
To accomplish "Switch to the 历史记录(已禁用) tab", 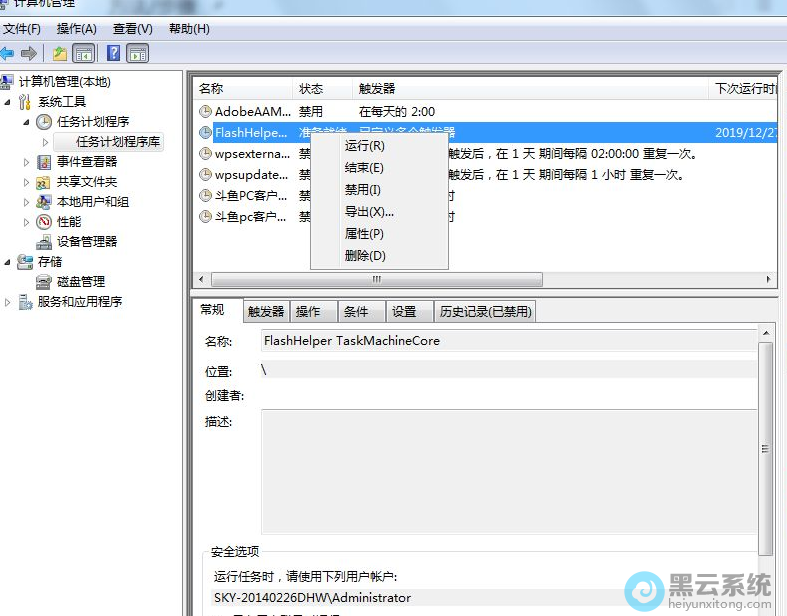I will tap(485, 312).
